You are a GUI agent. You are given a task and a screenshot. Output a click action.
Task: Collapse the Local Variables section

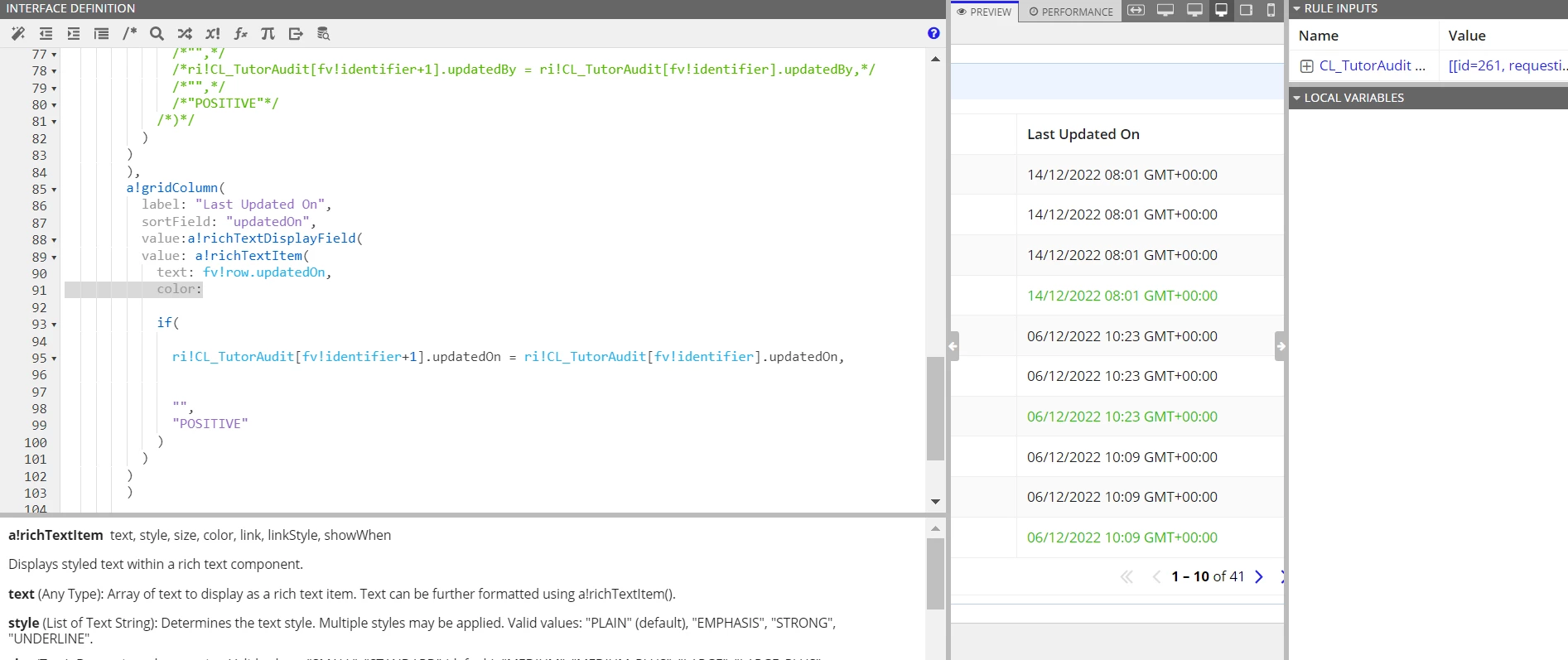1297,98
